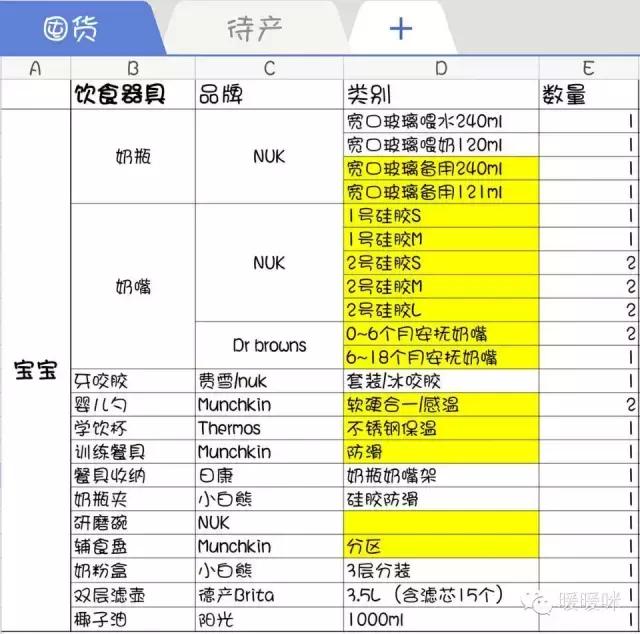Select the 婴儿勺 cell
Viewport: 640px width, 634px height.
tap(133, 405)
